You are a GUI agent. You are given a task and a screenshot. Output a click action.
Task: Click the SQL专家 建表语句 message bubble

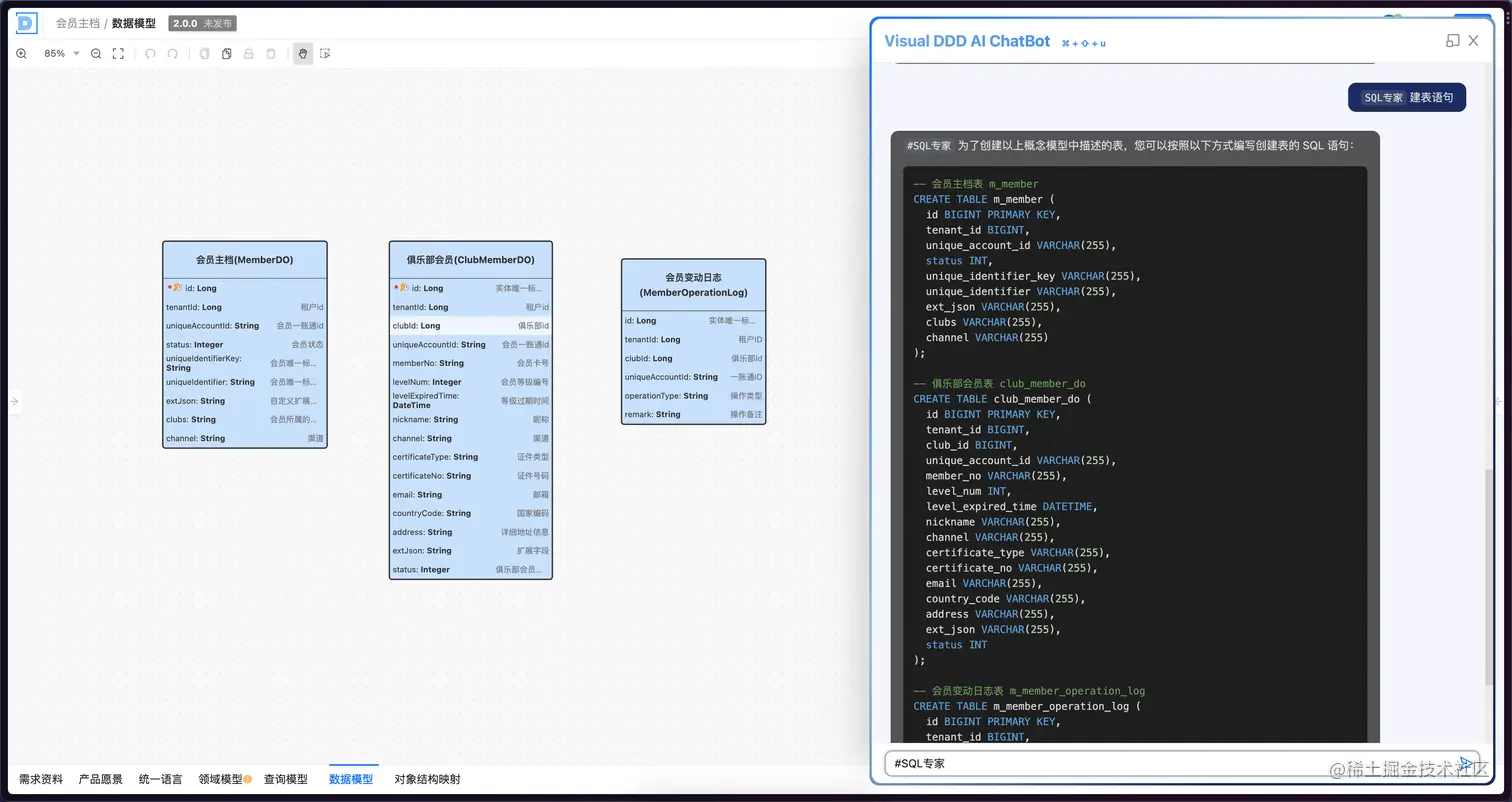click(1407, 97)
